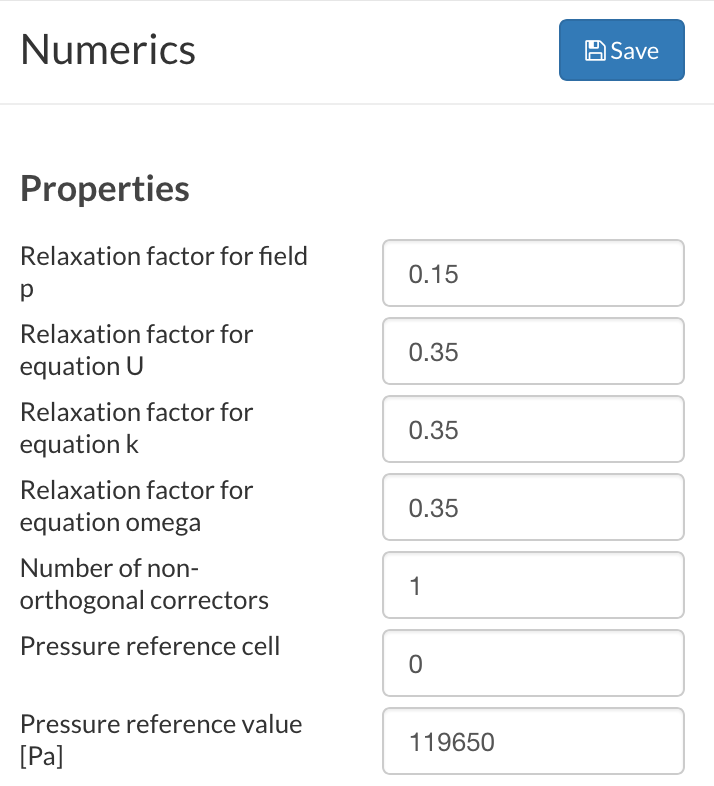
Task: Click the Numerics panel title
Action: (108, 49)
